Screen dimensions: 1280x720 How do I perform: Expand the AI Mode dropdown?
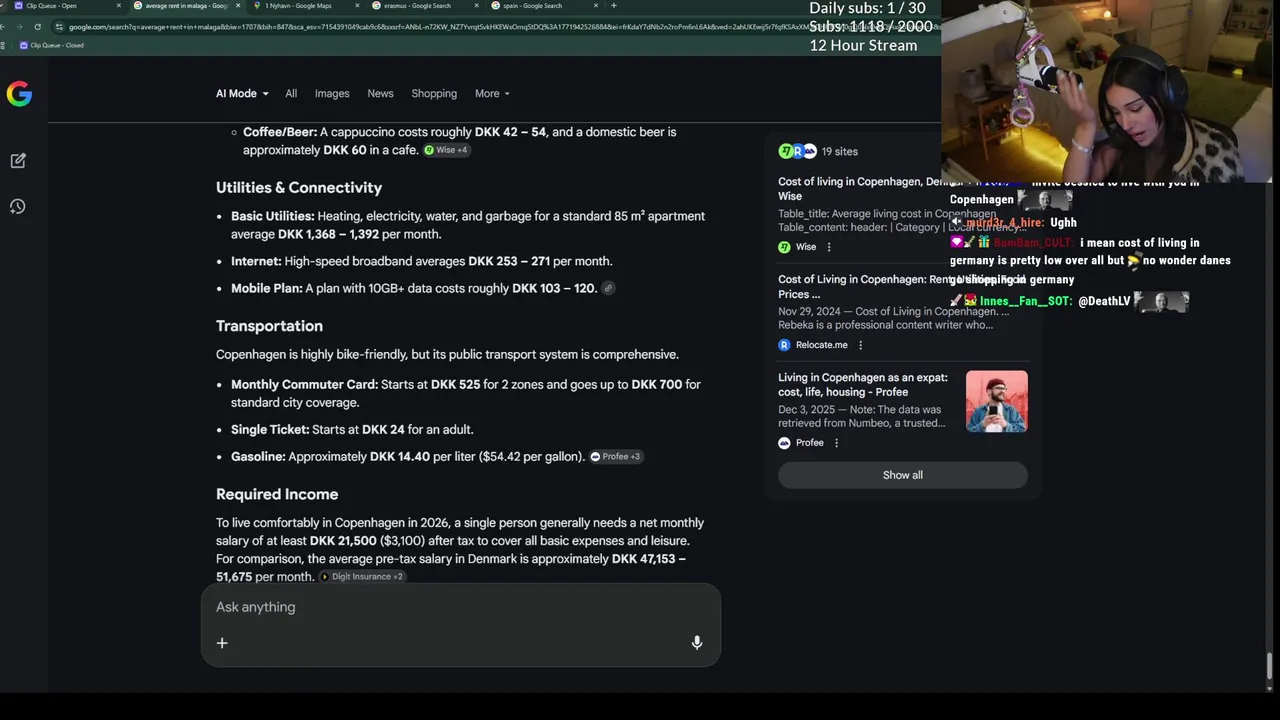(242, 93)
